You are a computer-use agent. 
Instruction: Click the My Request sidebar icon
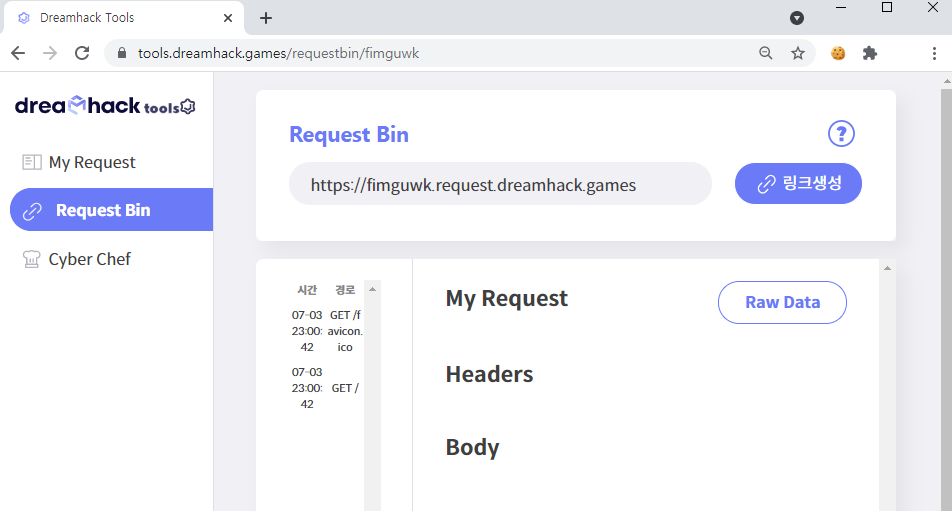click(32, 162)
